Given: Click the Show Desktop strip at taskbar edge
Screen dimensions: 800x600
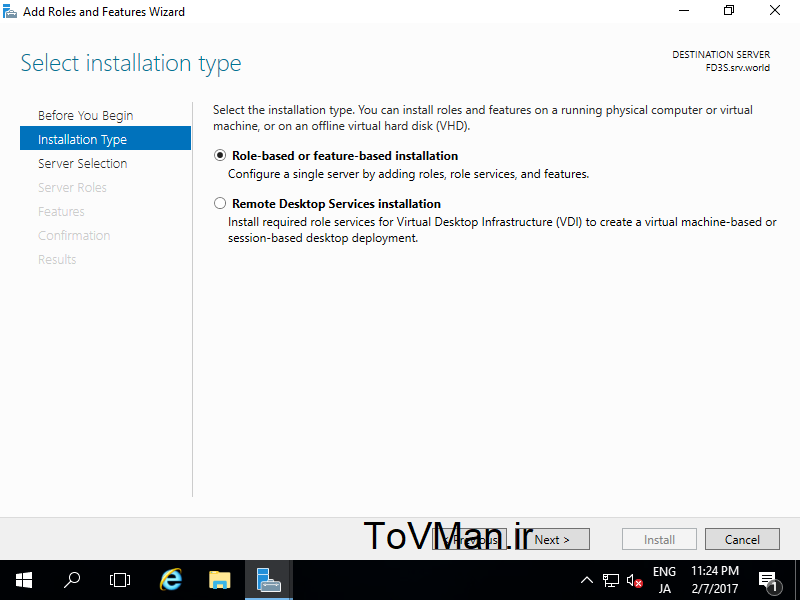Looking at the screenshot, I should pos(797,580).
